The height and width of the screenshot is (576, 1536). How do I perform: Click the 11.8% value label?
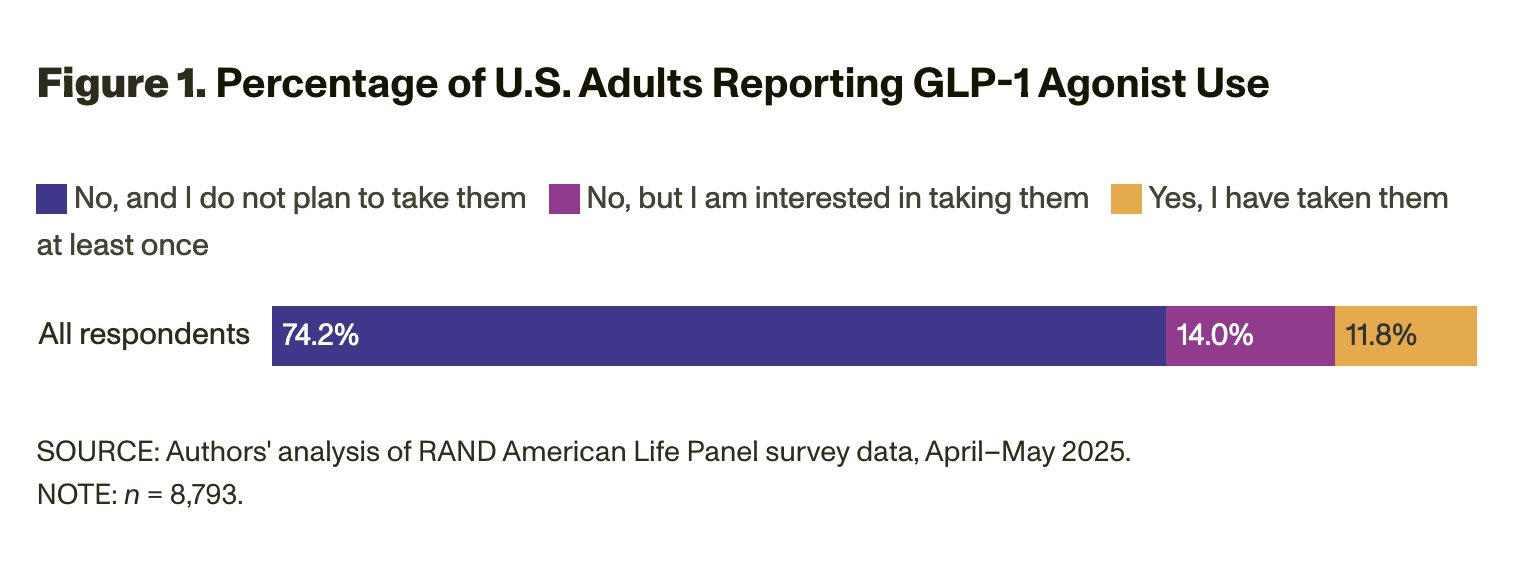(x=1381, y=336)
